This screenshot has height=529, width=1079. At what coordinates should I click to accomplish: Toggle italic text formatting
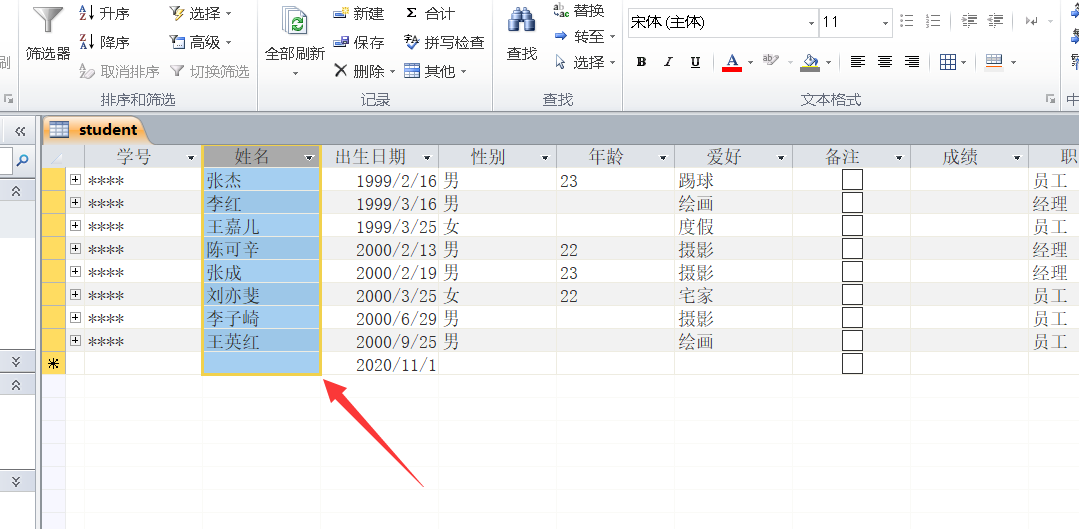point(668,62)
